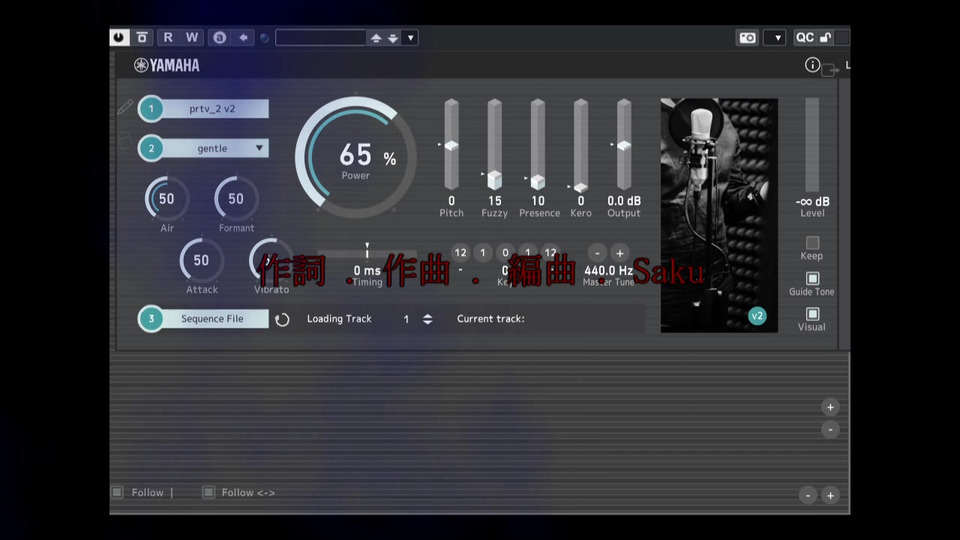Click the 440.0 Hz Master Tune value

point(609,270)
